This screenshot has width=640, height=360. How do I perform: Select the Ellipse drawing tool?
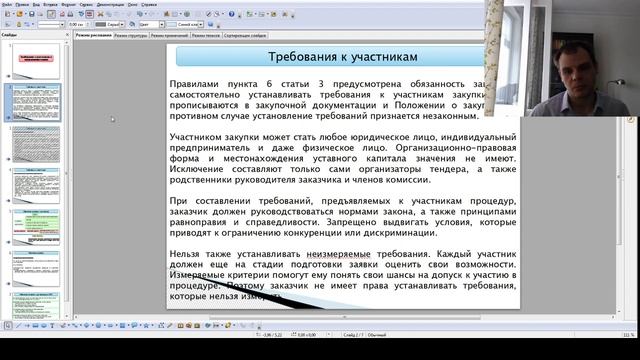(44, 325)
